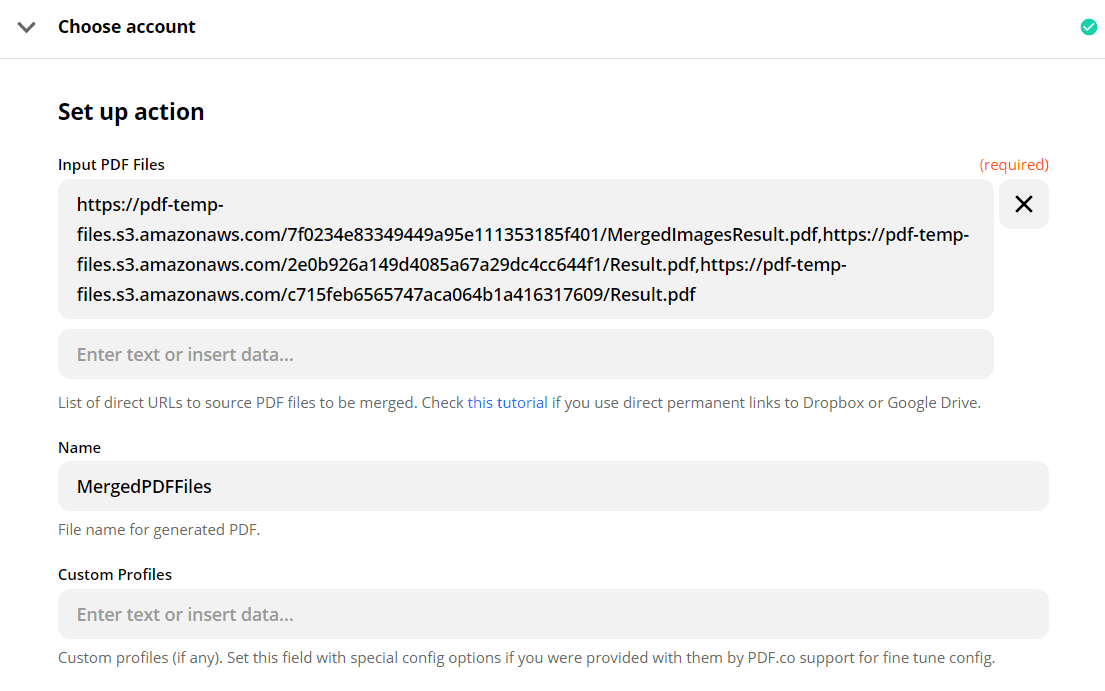
Task: Click the Name field containing MergedPDFFiles
Action: 552,486
